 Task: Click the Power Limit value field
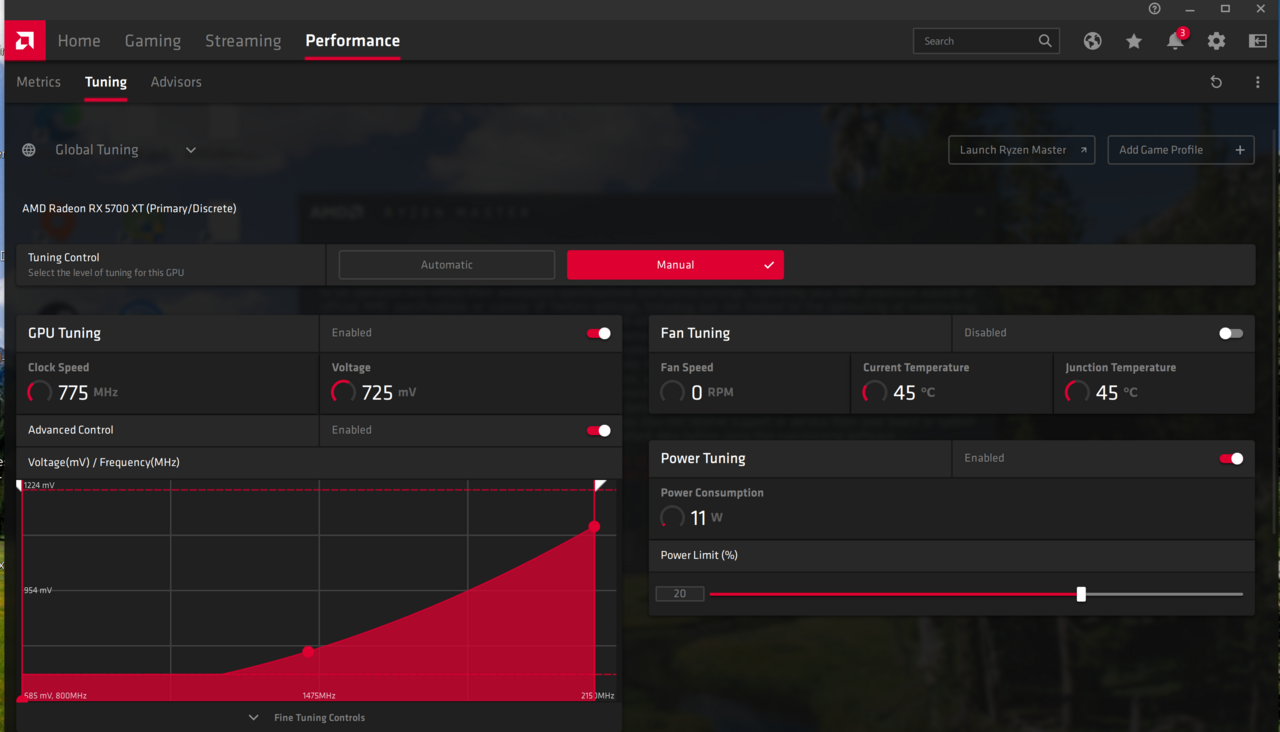(680, 594)
